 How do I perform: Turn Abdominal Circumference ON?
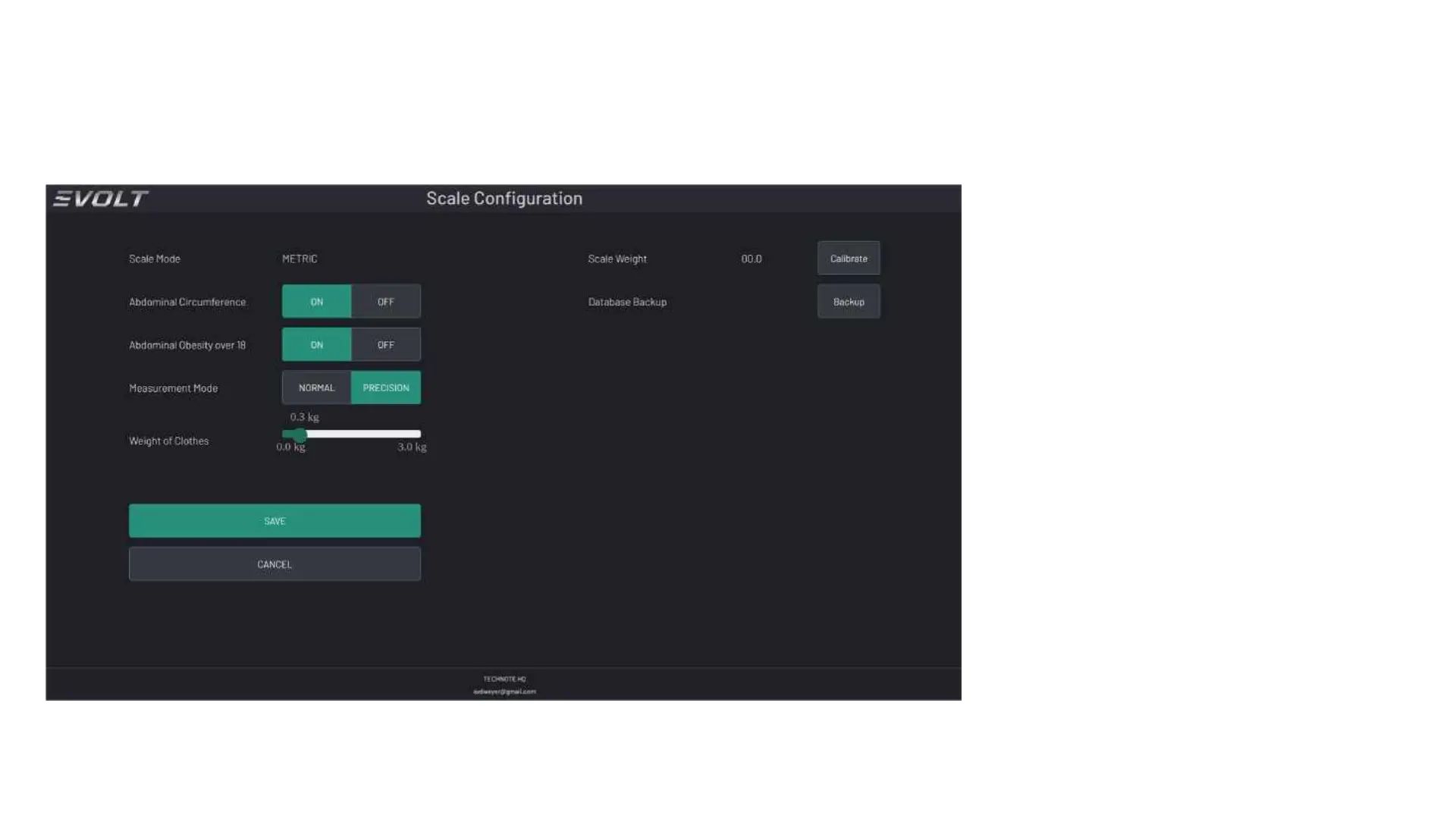click(316, 302)
